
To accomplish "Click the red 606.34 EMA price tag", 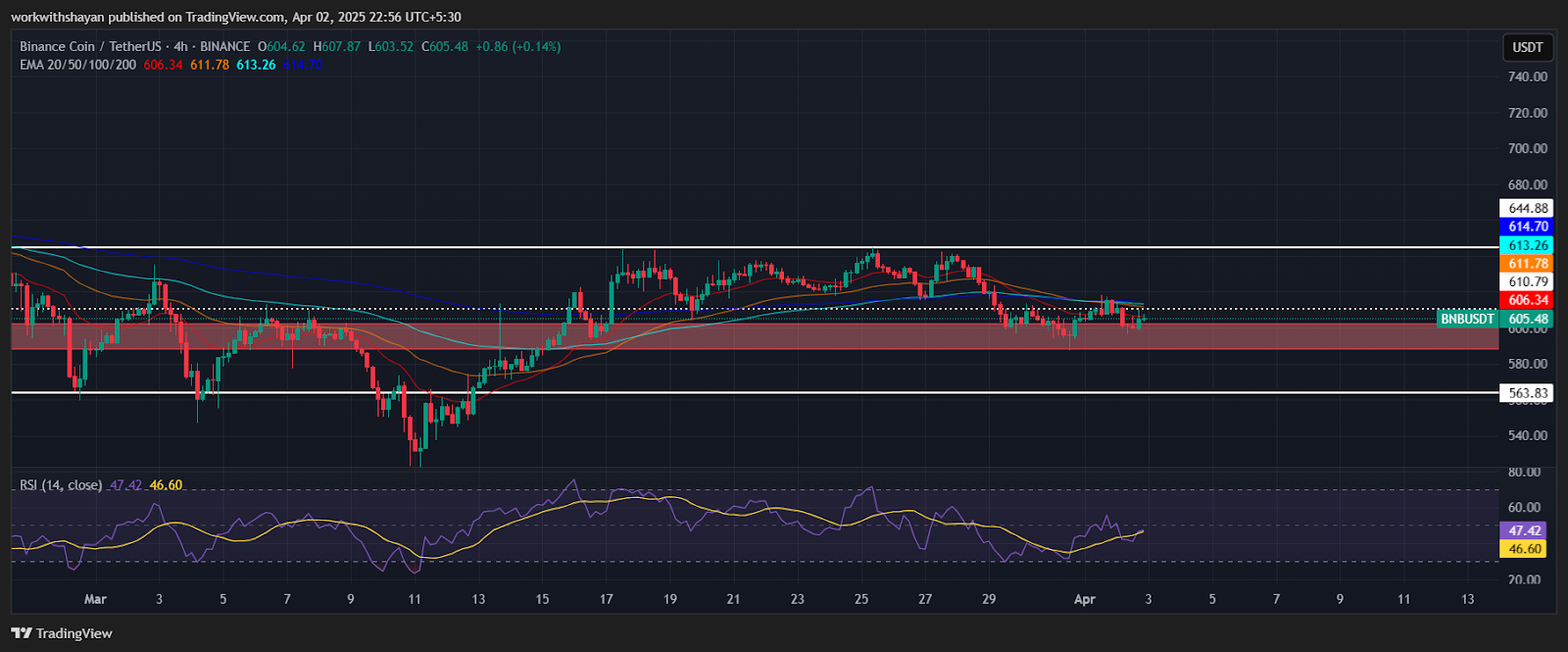I will tap(1527, 300).
